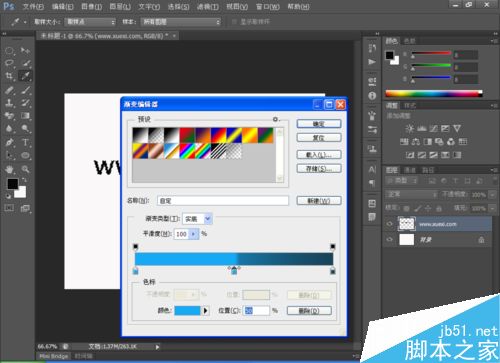Swap foreground and background colors
The image size is (500, 363).
(24, 180)
